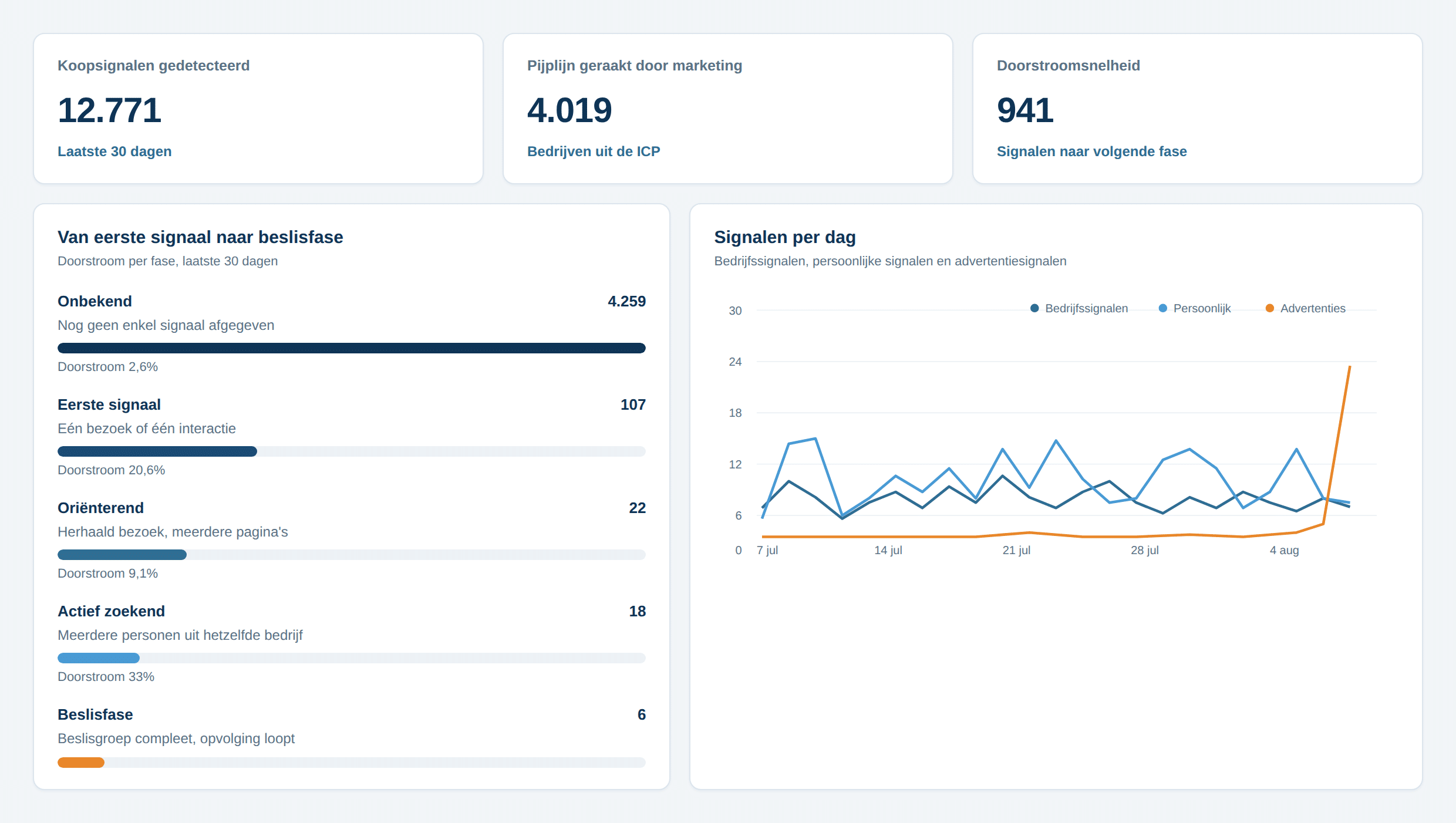Click the 4.019 value
Image resolution: width=1456 pixels, height=823 pixels.
coord(569,110)
